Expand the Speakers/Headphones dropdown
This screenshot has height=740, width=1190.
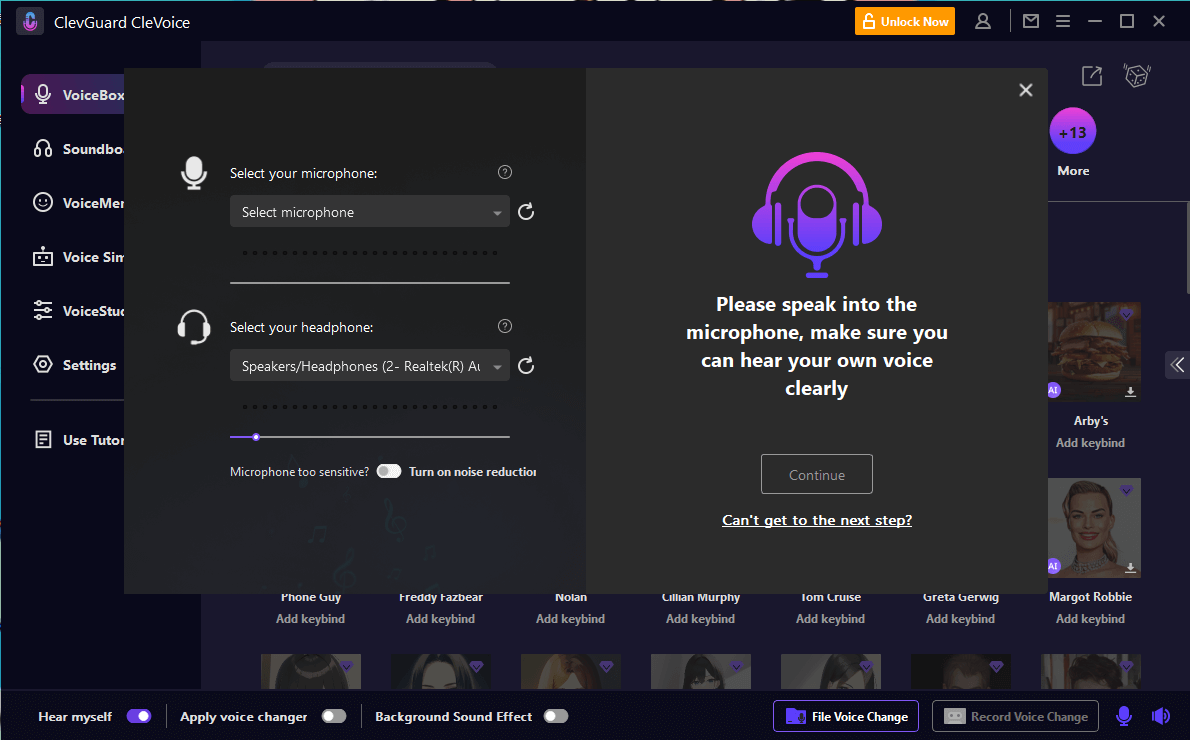click(370, 366)
